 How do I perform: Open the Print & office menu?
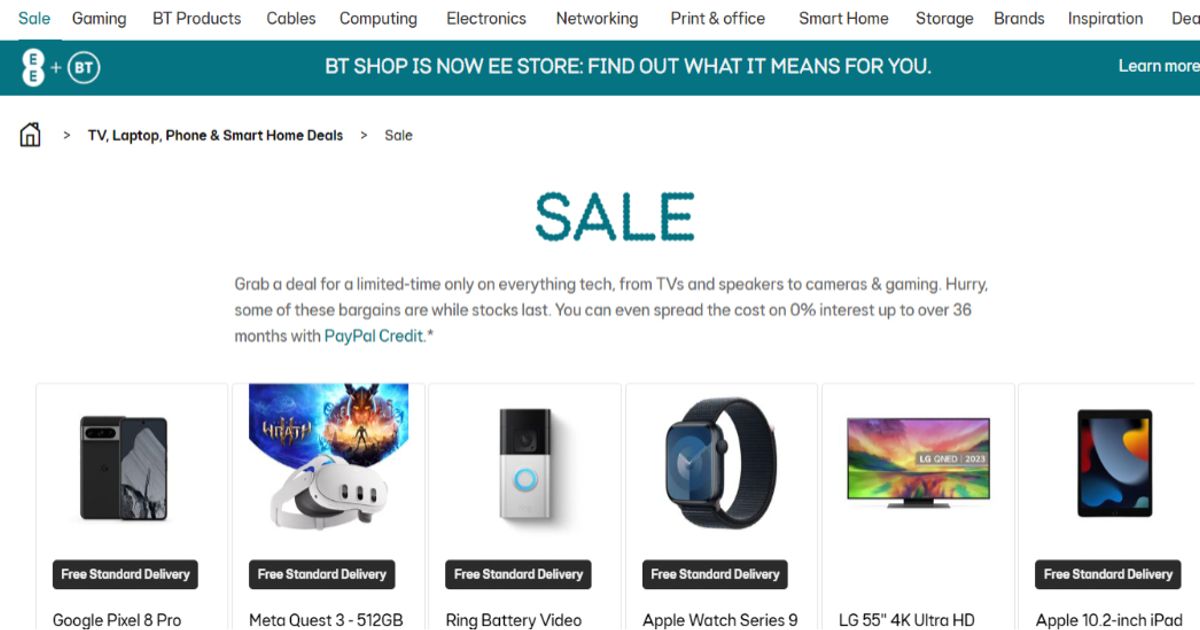[718, 18]
